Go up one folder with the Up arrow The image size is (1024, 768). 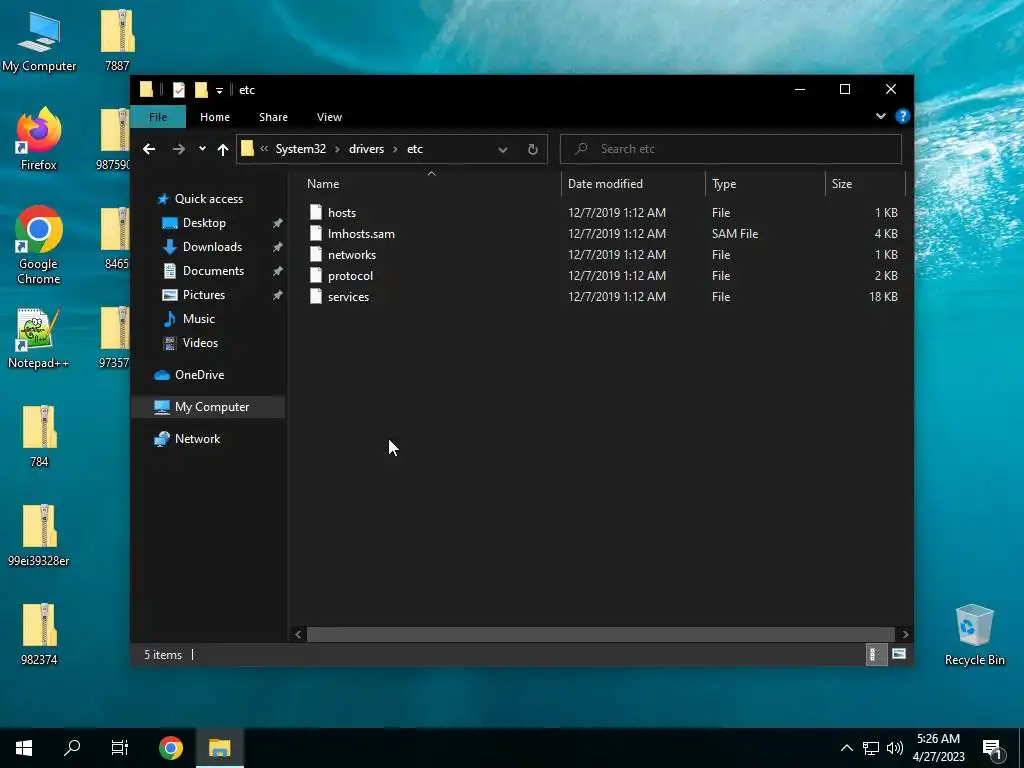click(x=223, y=150)
